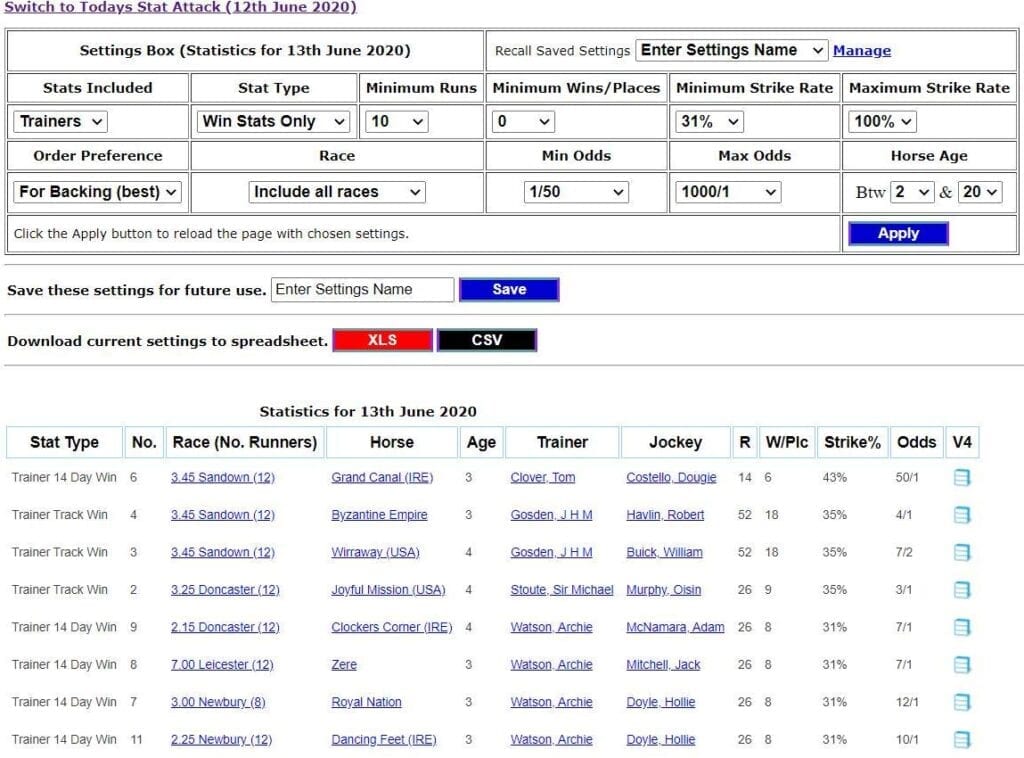The image size is (1024, 758).
Task: Open V4 report icon for Dancing Feet (IRE)
Action: point(962,739)
